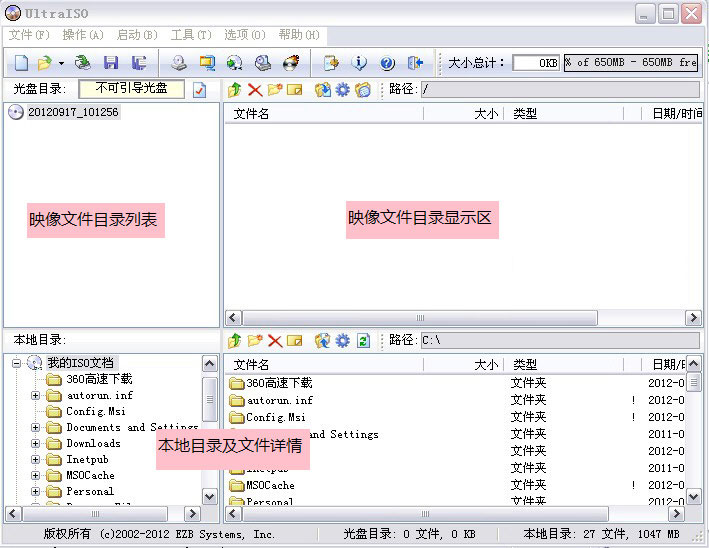This screenshot has height=548, width=709.
Task: Click the 650MB capacity progress bar
Action: [631, 62]
